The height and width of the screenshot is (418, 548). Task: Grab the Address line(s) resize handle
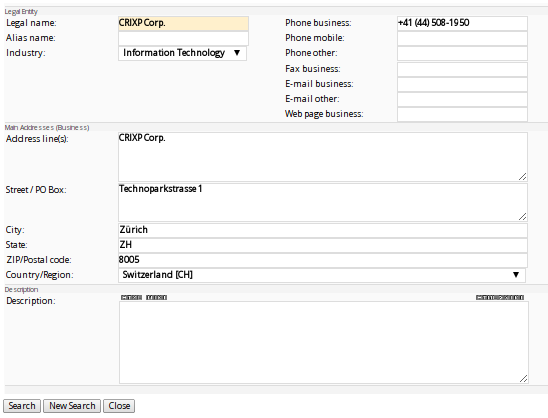tap(522, 176)
